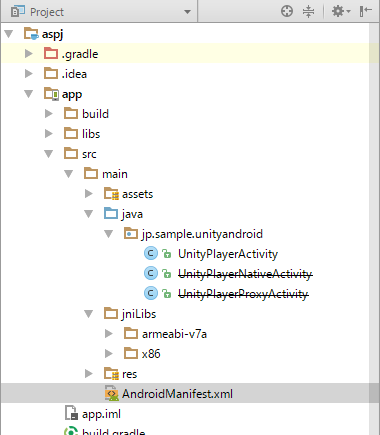This screenshot has width=380, height=435.
Task: Click the collapse all icon in toolbar
Action: 308,11
